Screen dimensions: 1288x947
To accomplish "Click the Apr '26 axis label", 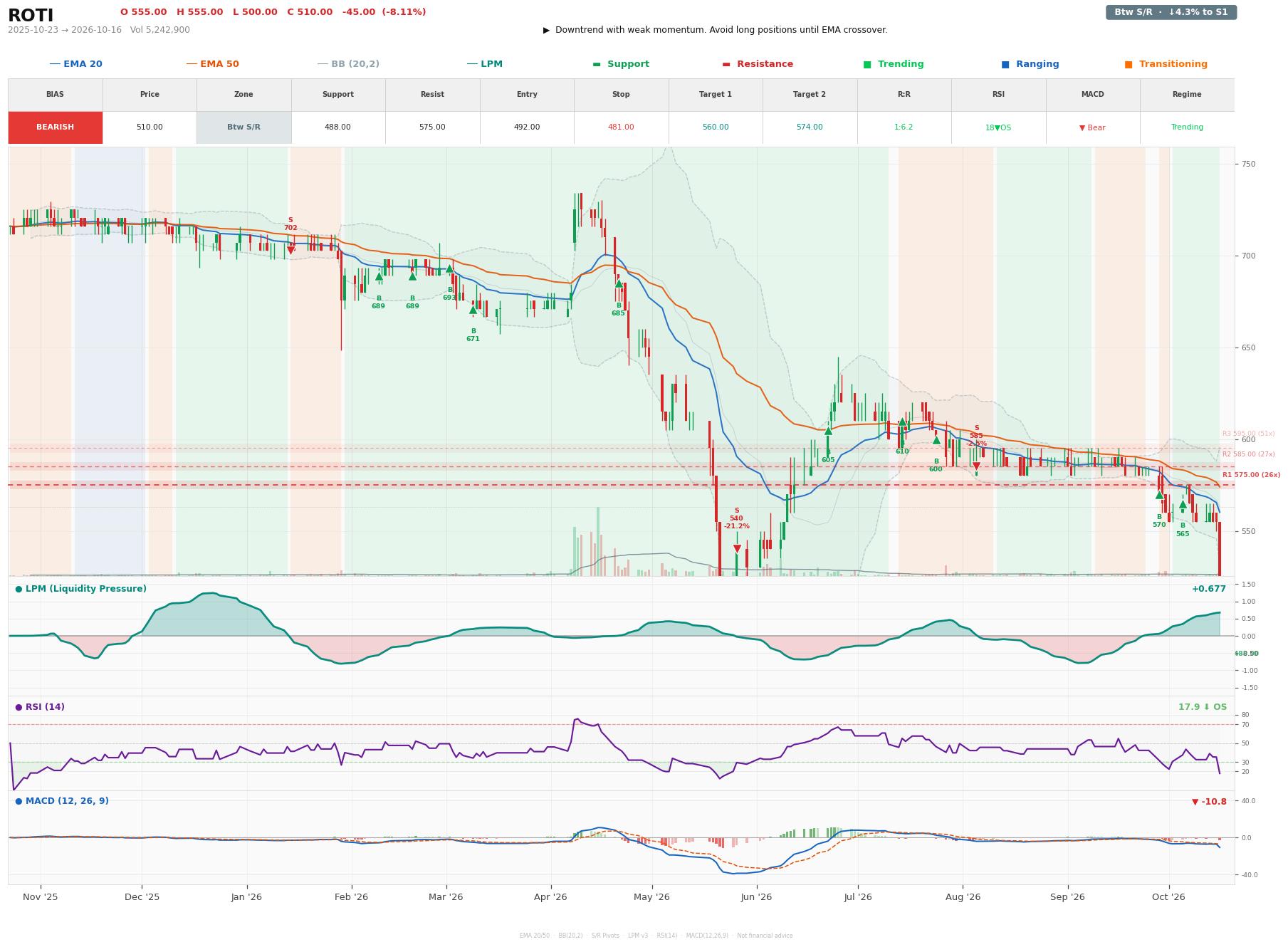I will 550,897.
